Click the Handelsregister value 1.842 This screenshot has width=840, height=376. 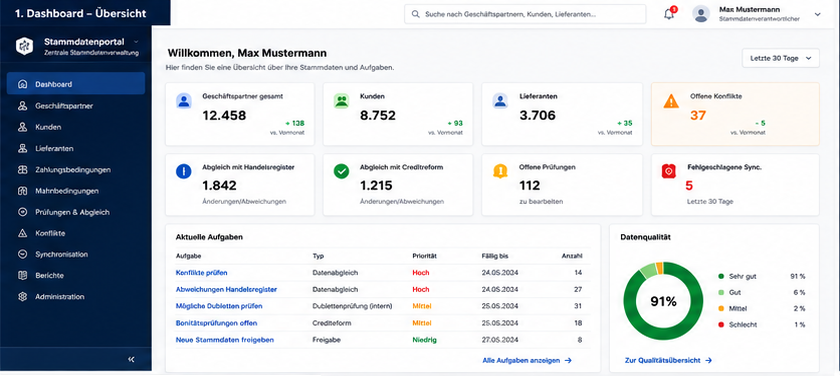(x=219, y=186)
